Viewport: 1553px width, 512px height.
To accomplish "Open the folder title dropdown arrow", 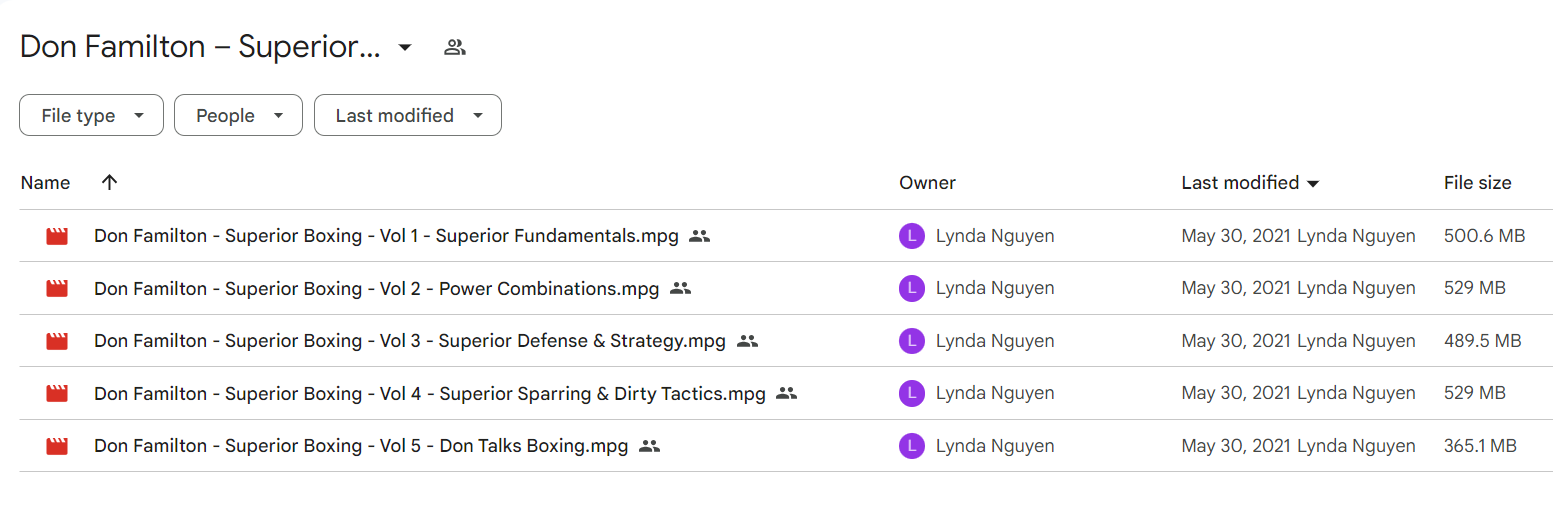I will click(x=405, y=47).
